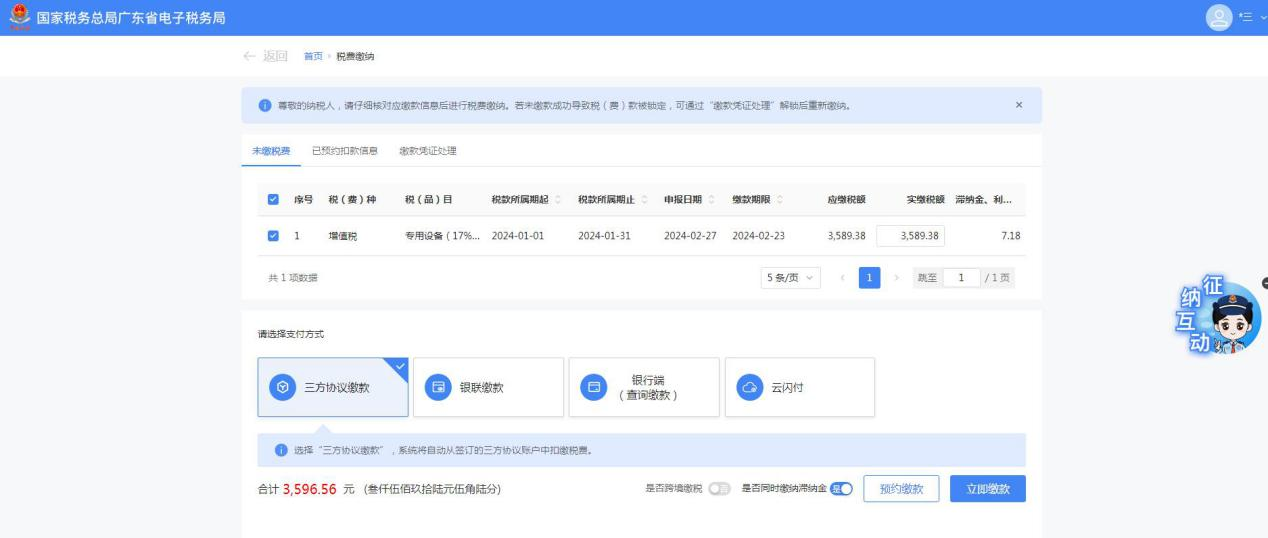1268x538 pixels.
Task: Click the tax bureau emblem logo
Action: point(17,18)
